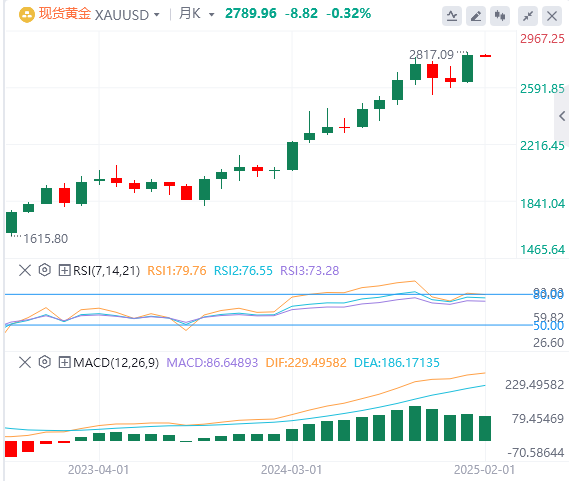Select the 现货黄金 instrument name
569x481 pixels.
(65, 14)
